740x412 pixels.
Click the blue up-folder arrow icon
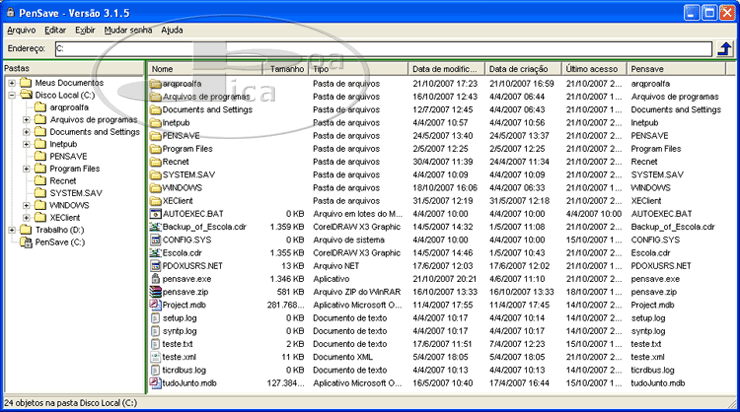[725, 49]
